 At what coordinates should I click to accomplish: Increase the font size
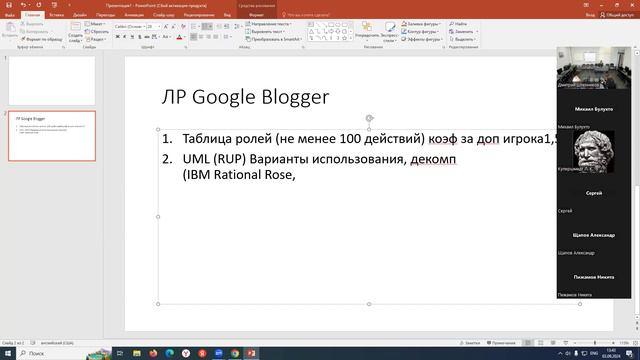coord(166,27)
